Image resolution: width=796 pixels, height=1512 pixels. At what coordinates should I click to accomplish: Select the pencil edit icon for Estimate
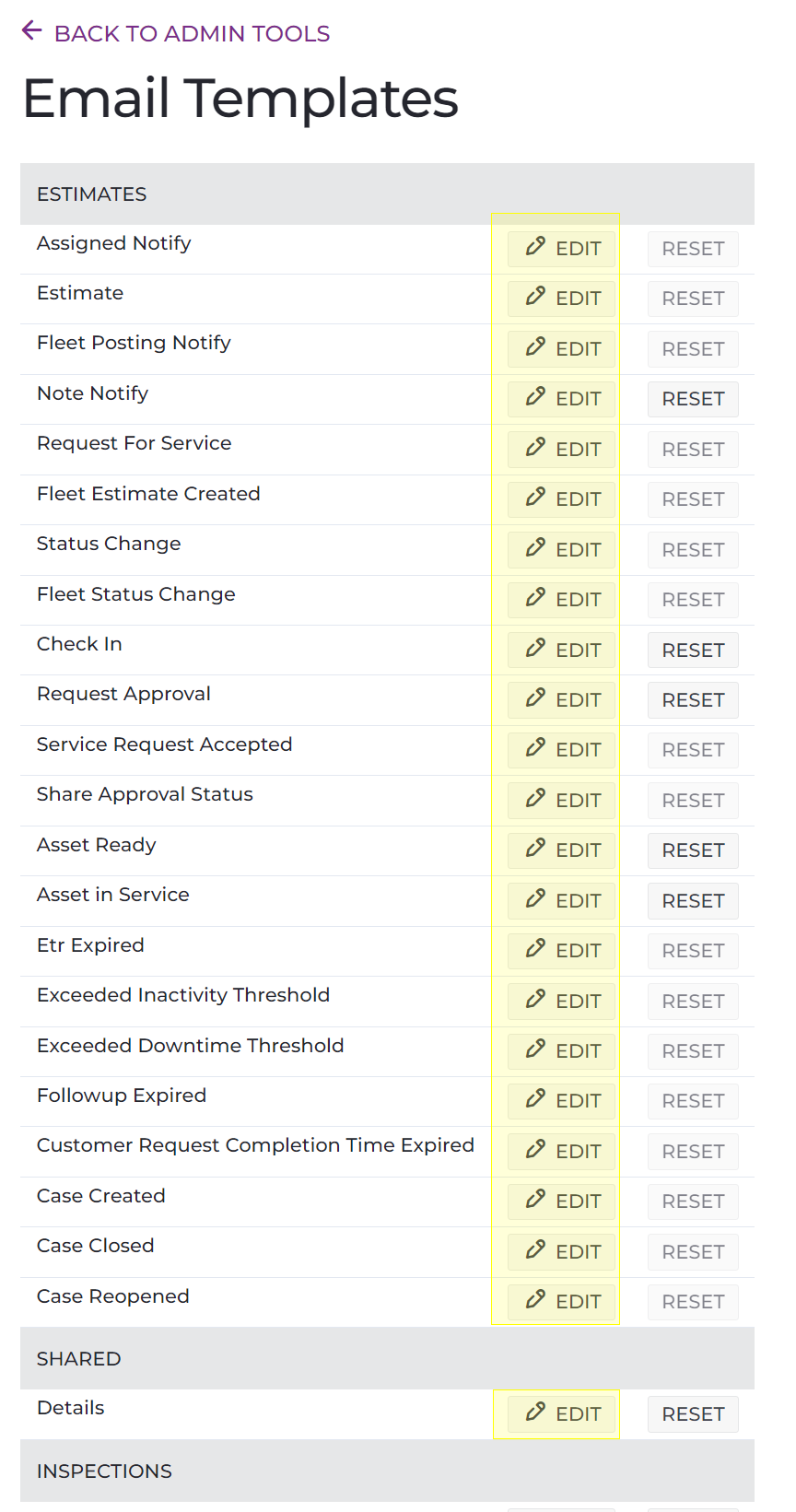(x=535, y=298)
